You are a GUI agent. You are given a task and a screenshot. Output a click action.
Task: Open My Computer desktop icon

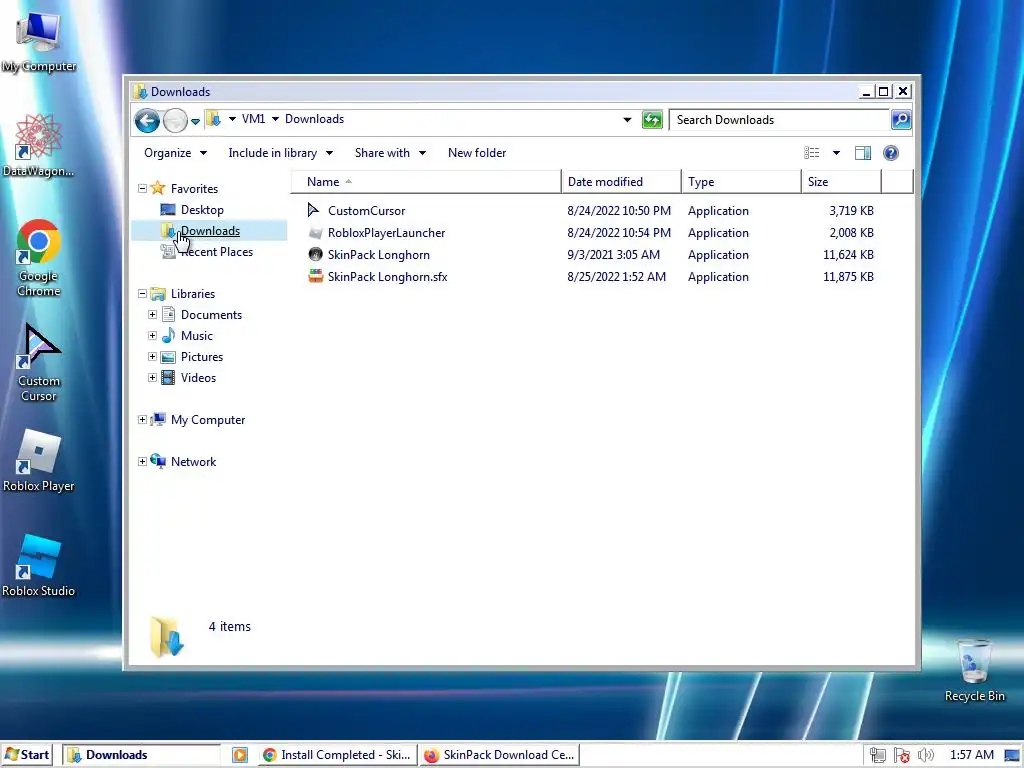[39, 40]
